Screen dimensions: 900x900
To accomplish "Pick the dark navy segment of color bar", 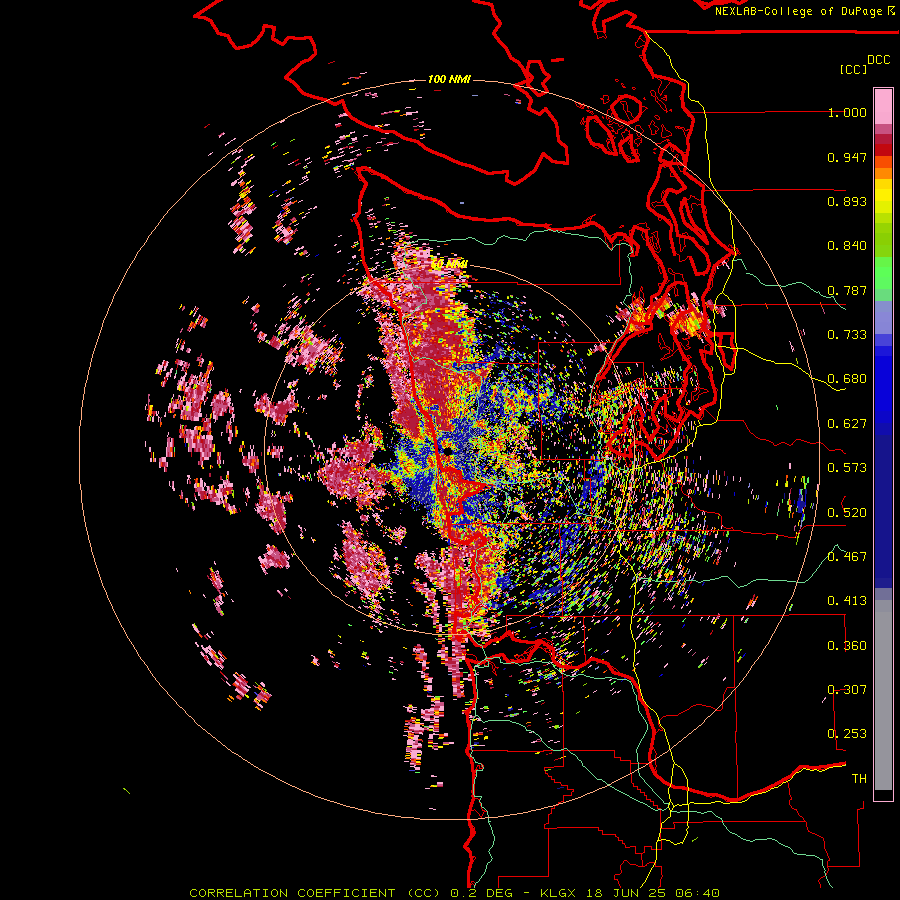I will coord(883,511).
